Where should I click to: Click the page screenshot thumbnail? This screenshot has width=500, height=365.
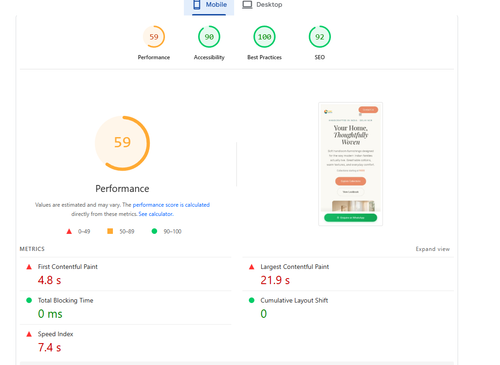click(351, 164)
